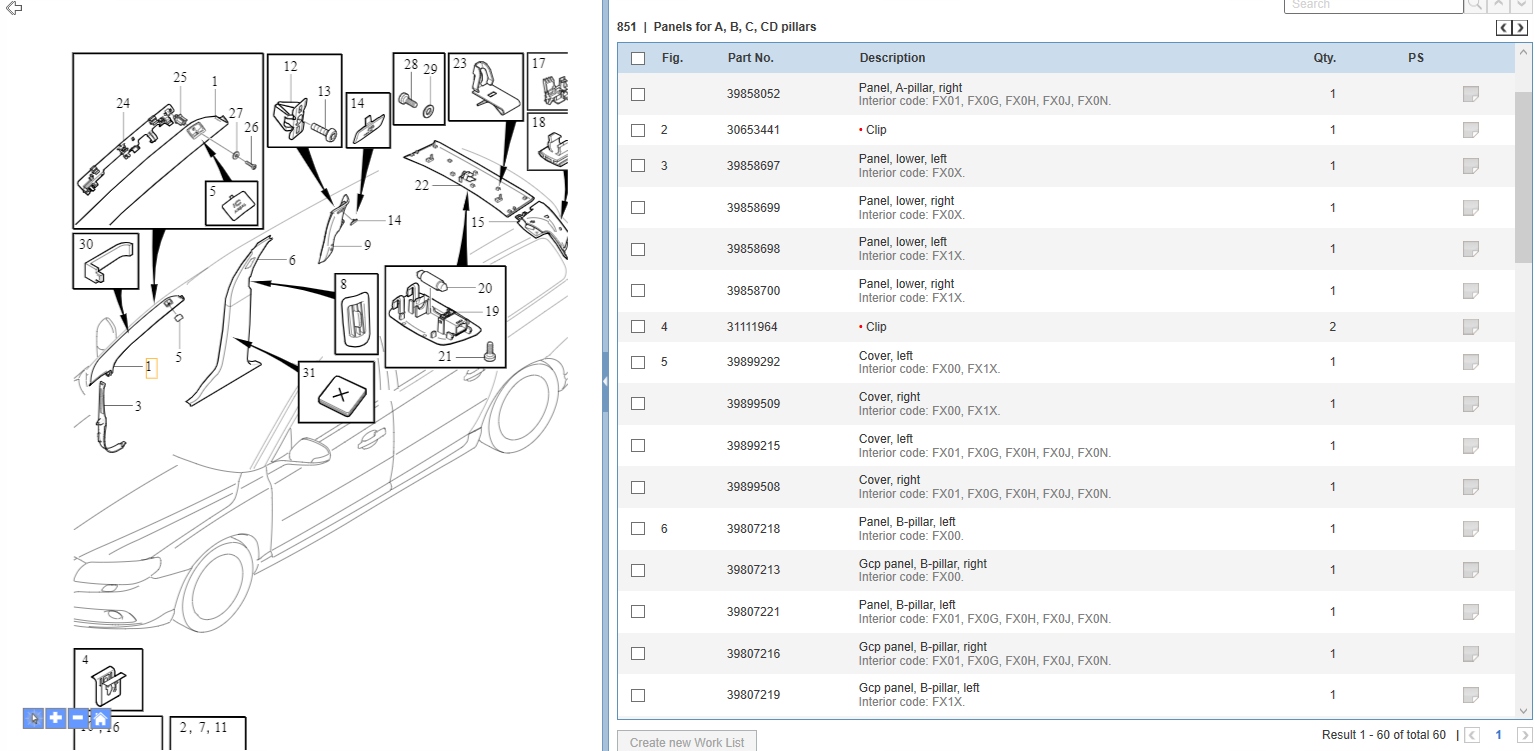1535x751 pixels.
Task: Open note icon for part 39807216
Action: [1470, 654]
